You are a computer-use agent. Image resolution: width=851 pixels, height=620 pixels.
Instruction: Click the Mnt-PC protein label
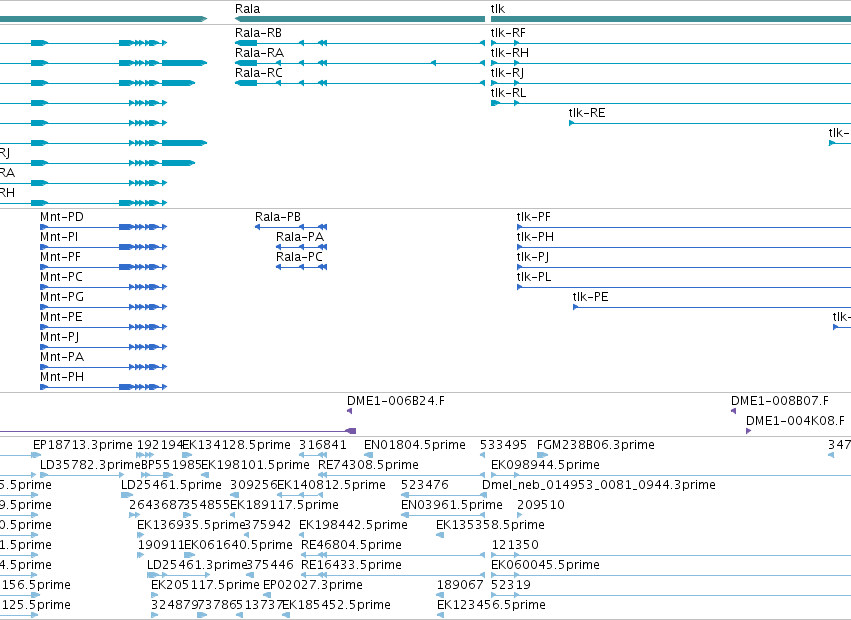(61, 277)
